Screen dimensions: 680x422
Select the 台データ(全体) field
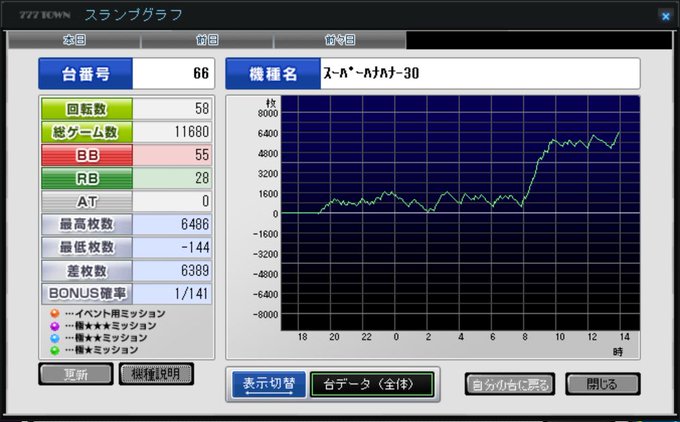point(372,384)
